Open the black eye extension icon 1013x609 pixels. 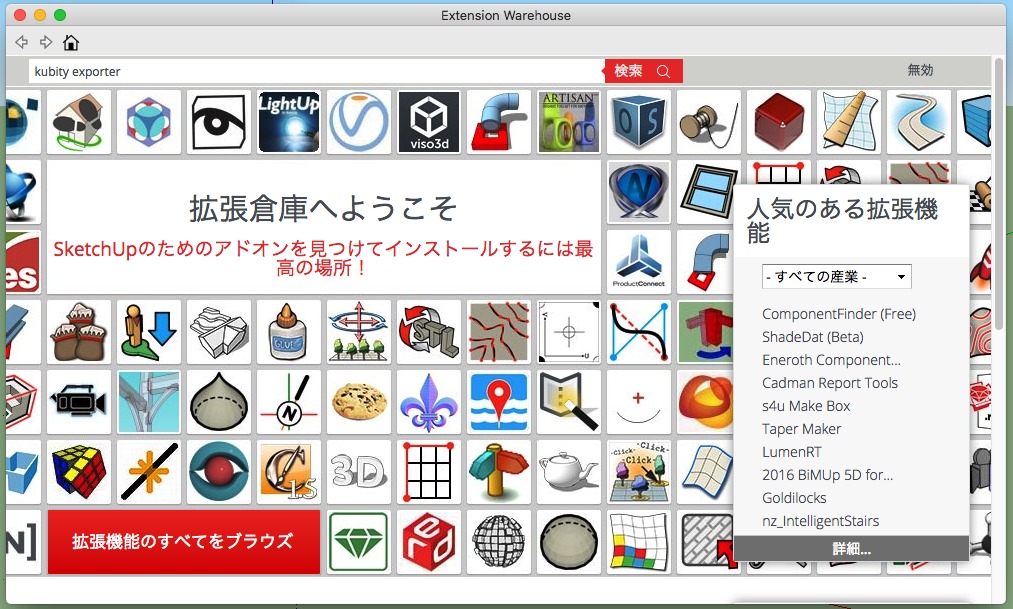(219, 122)
